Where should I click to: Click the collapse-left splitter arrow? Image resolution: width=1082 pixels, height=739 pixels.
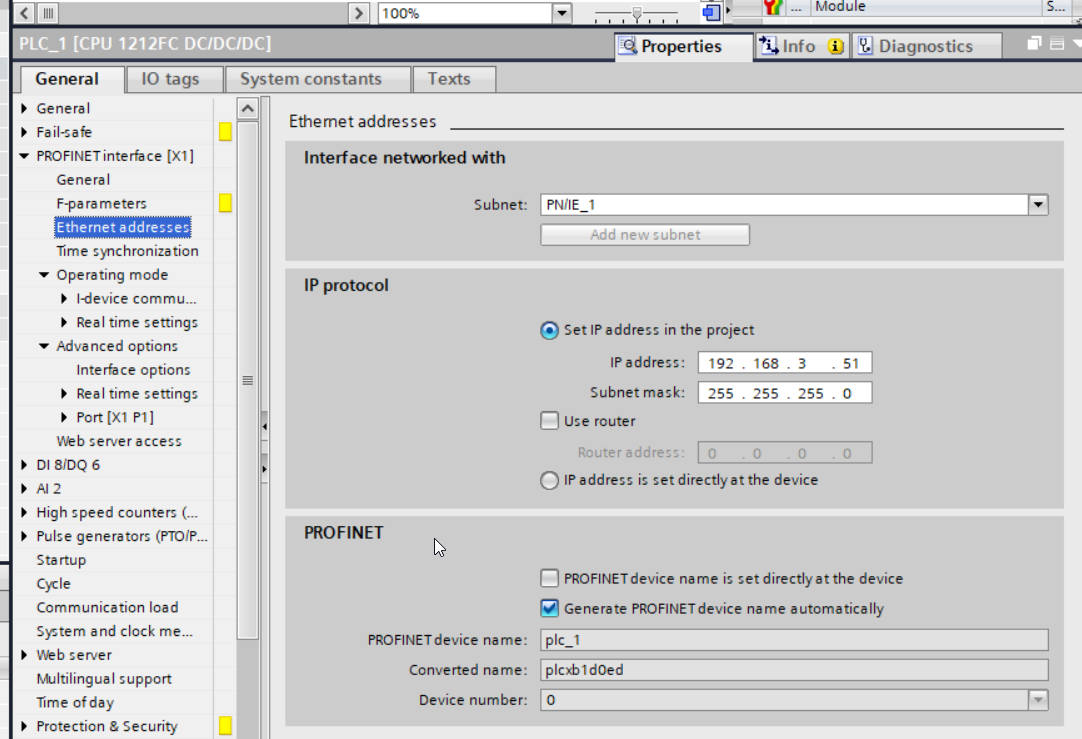tap(265, 426)
